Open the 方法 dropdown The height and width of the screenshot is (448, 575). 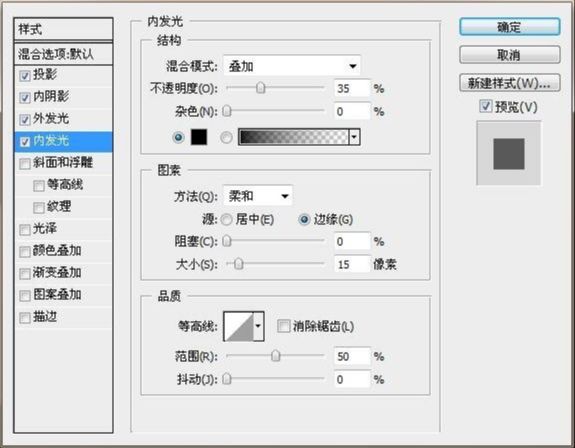(x=258, y=196)
